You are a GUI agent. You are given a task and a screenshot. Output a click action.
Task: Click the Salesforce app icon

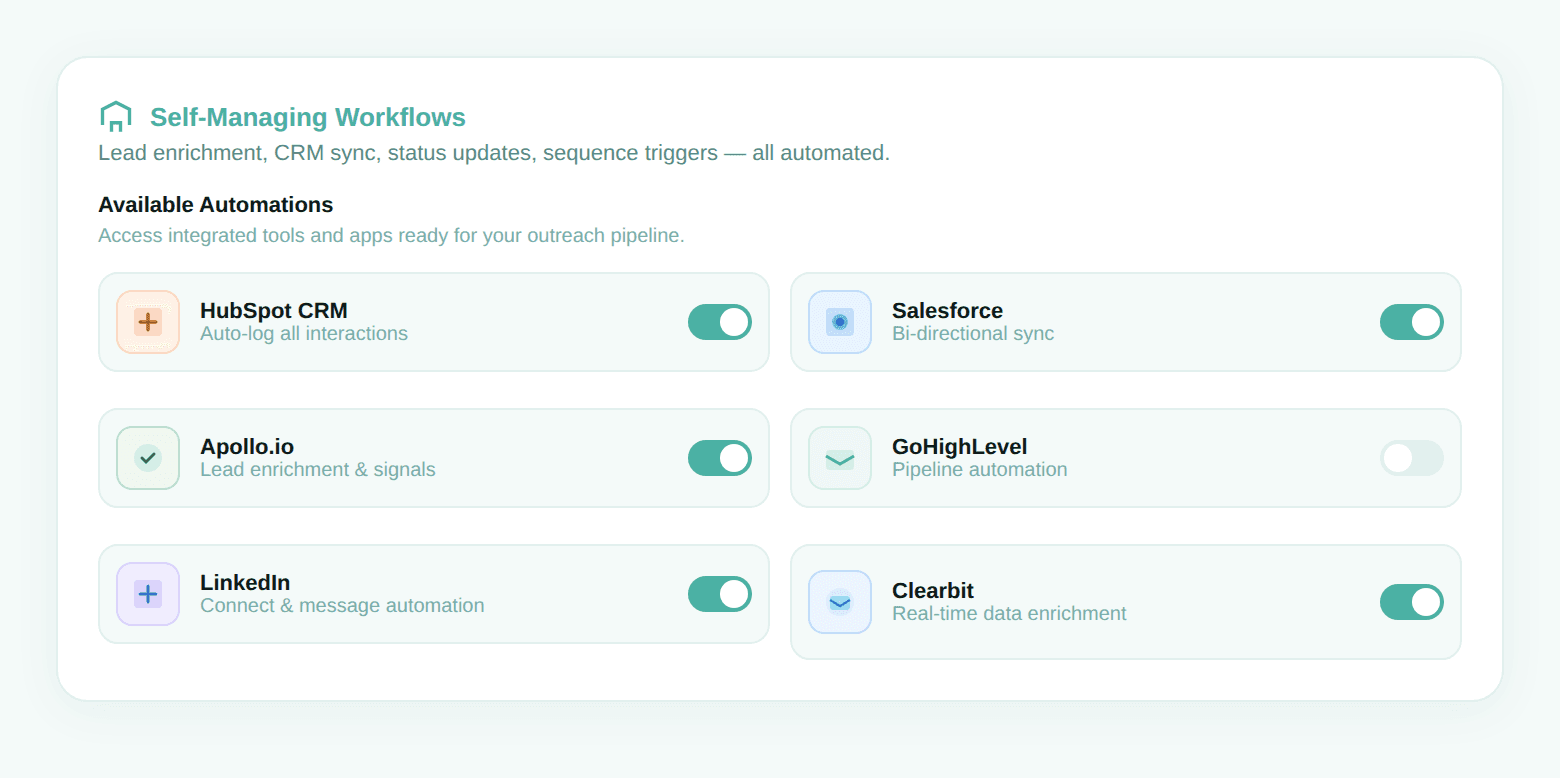coord(839,322)
